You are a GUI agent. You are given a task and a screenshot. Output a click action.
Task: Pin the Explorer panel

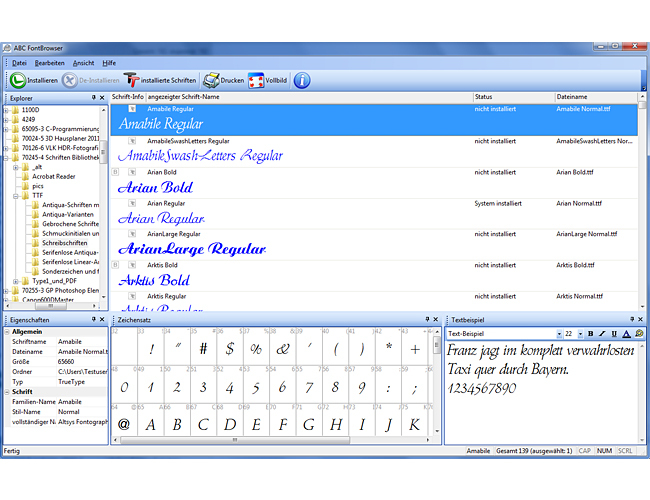(x=93, y=97)
